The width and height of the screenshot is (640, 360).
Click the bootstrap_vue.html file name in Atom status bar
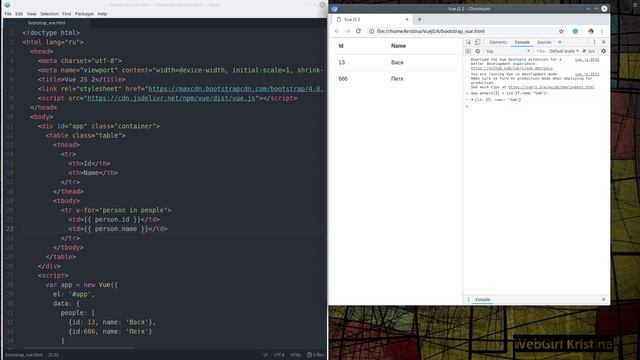tap(24, 355)
